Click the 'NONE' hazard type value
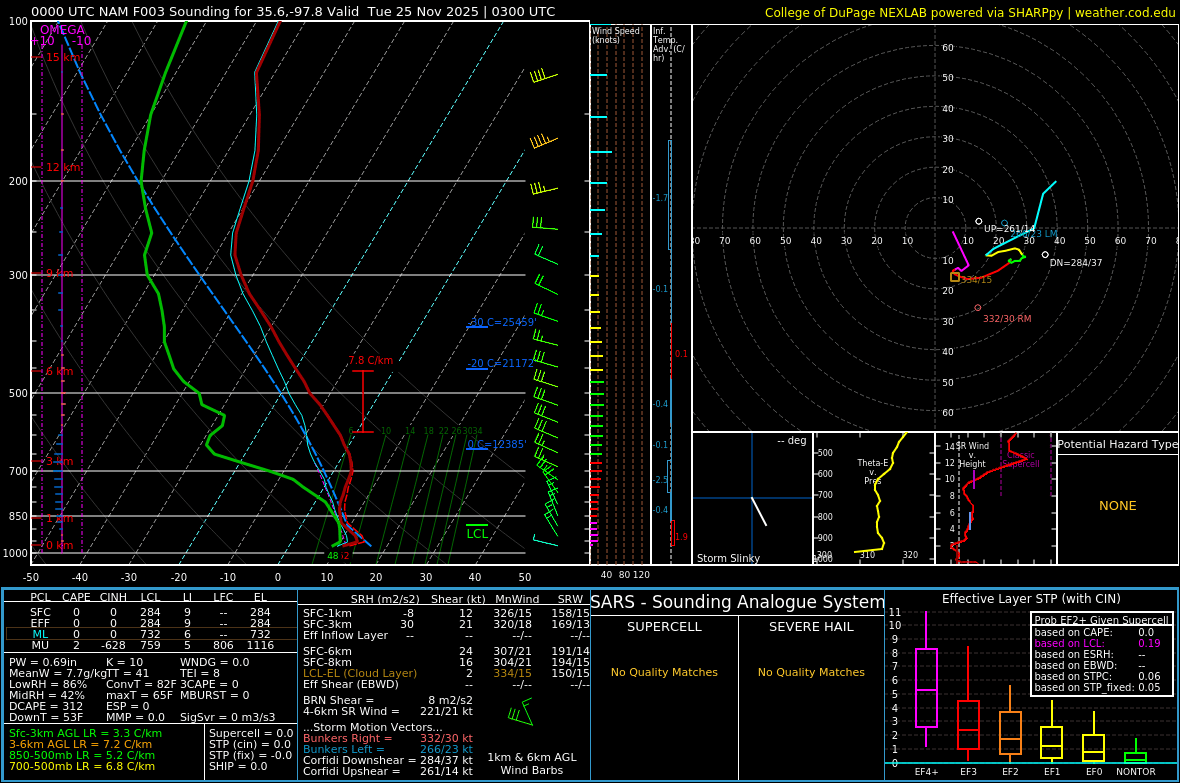Screen dimensions: 1180x783 coord(1118,506)
